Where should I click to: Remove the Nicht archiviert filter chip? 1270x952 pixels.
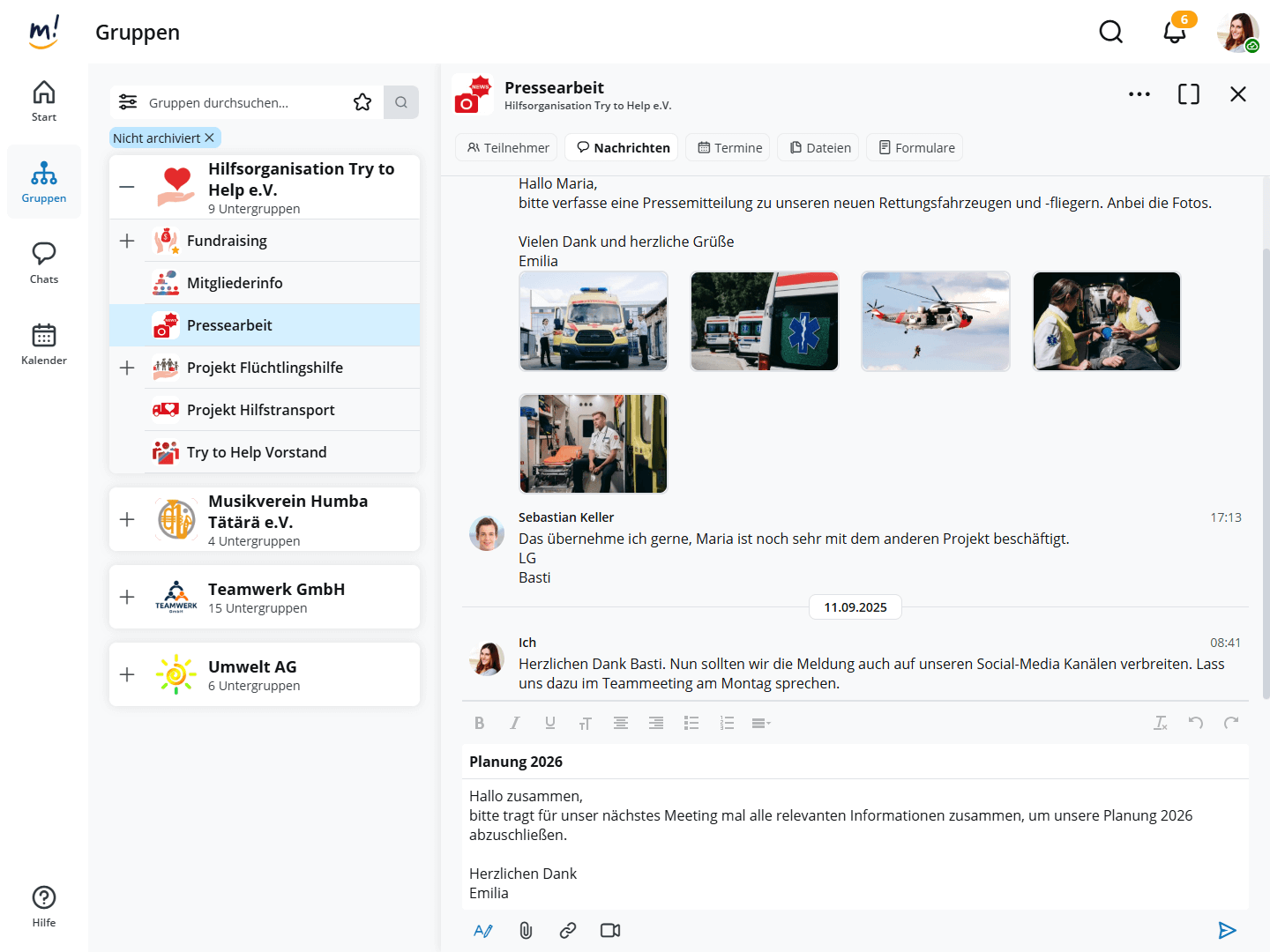[209, 138]
